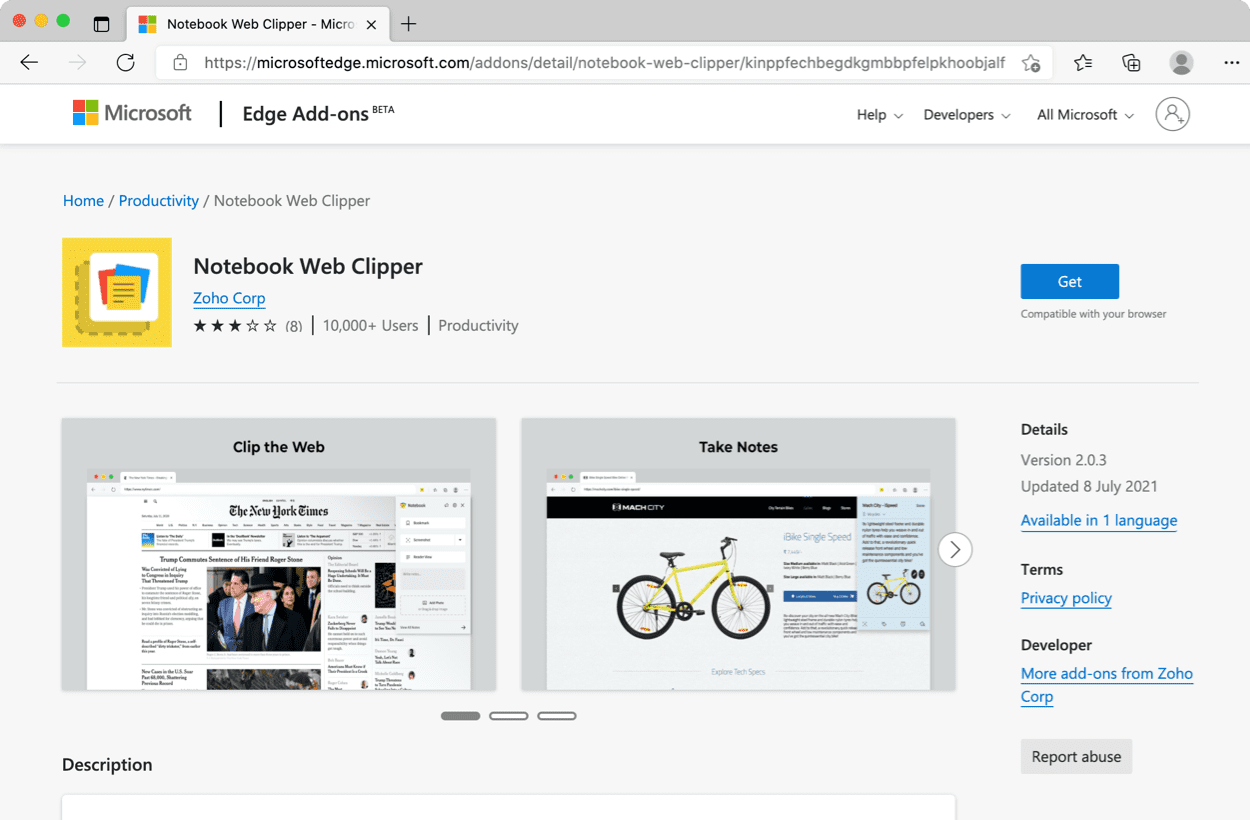Open the Collections panel
1250x820 pixels.
point(1131,62)
